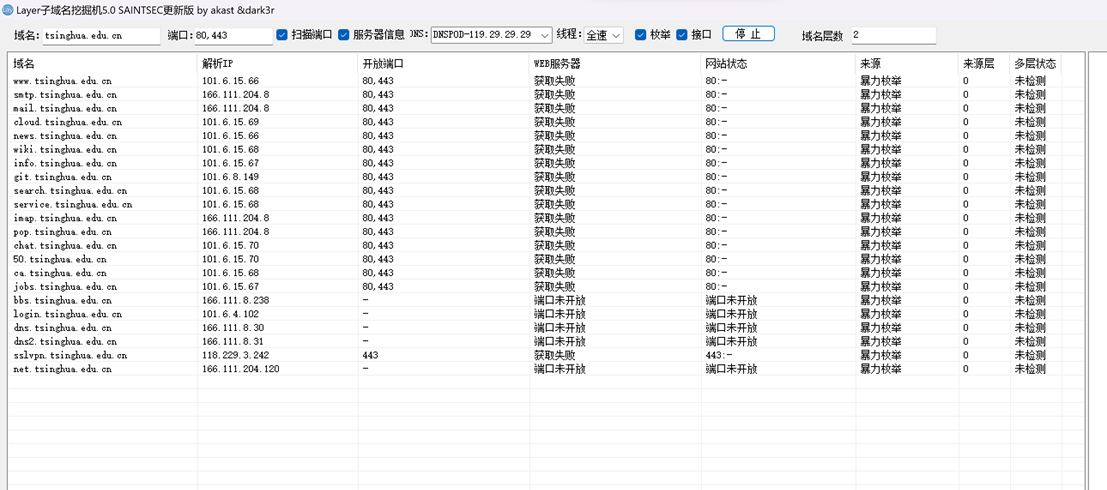The height and width of the screenshot is (490, 1107).
Task: Click the 域名层数 input field
Action: click(894, 35)
